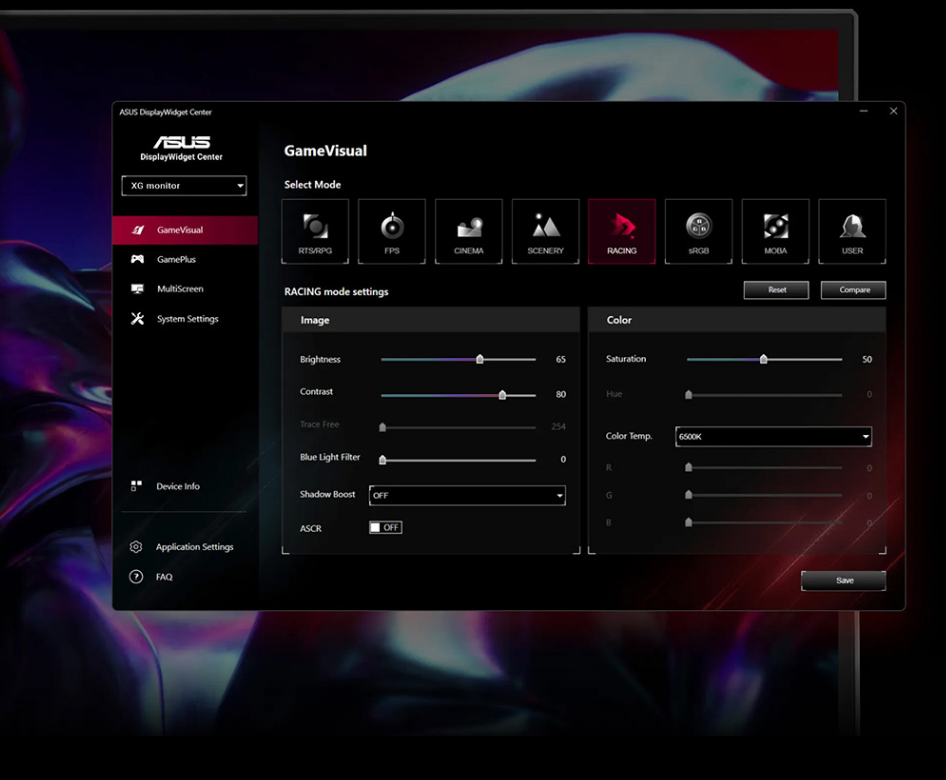Image resolution: width=946 pixels, height=780 pixels.
Task: Toggle the ASCR switch on
Action: tap(385, 527)
